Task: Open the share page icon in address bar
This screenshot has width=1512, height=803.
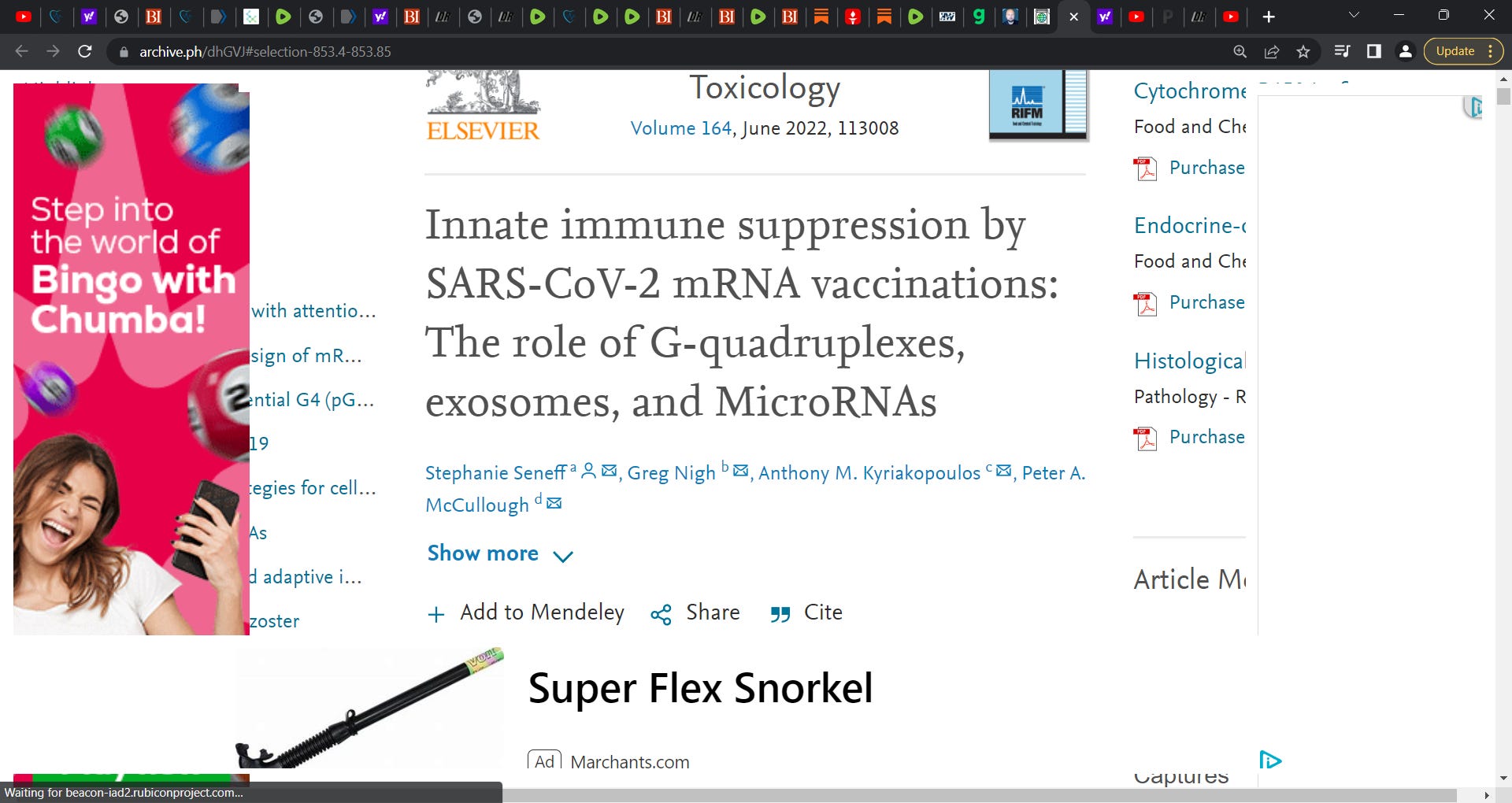Action: (1272, 51)
